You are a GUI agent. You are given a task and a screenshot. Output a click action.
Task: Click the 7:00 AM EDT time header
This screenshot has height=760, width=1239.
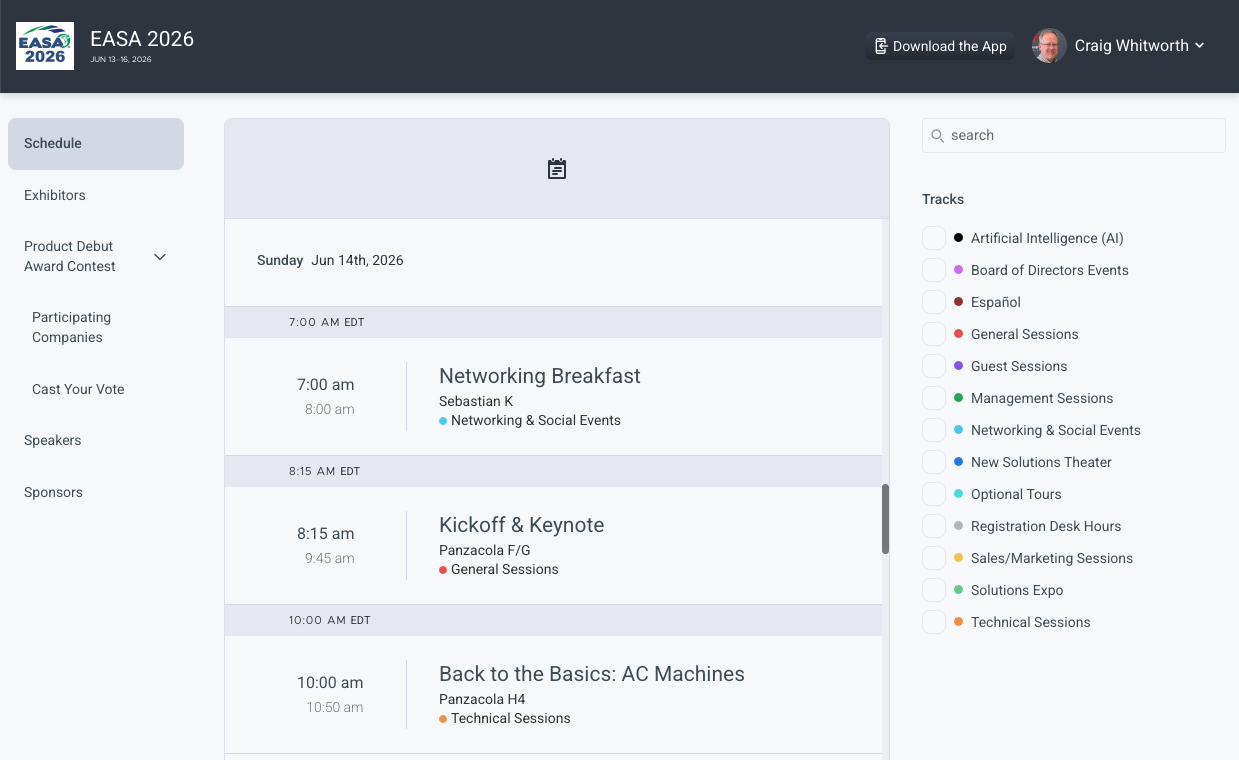(326, 322)
